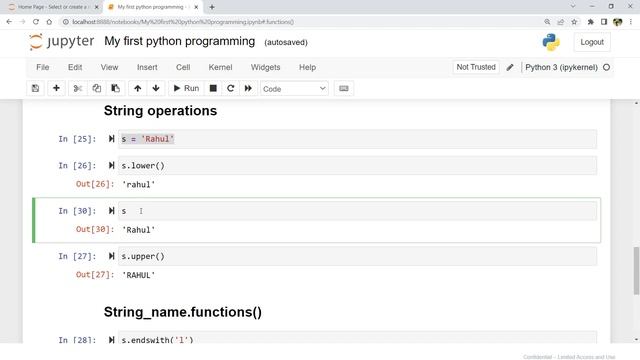
Task: Rename notebook title My first python programming
Action: [180, 41]
